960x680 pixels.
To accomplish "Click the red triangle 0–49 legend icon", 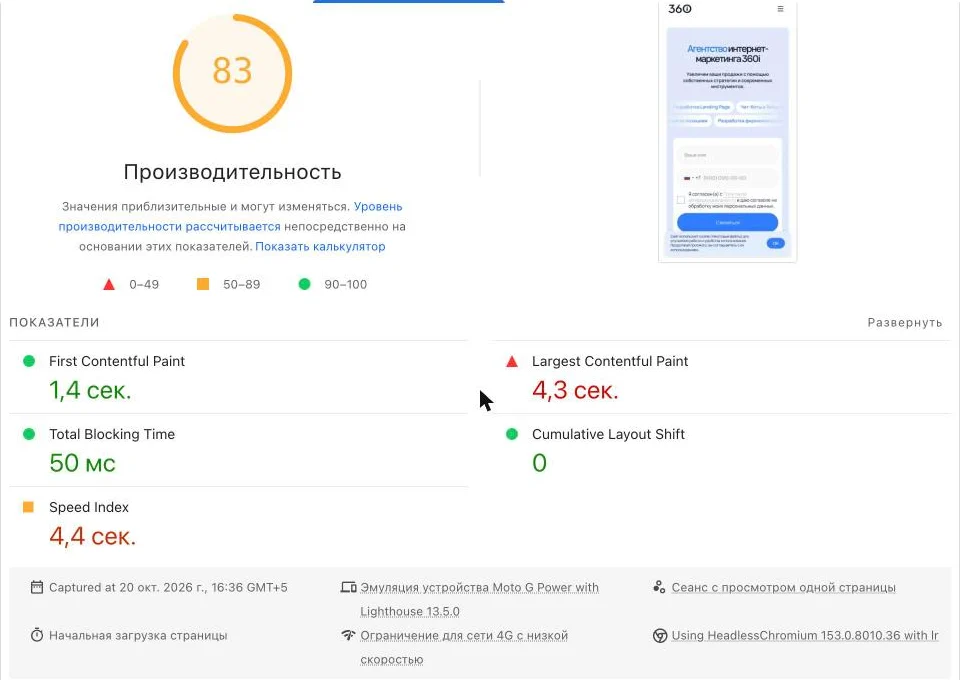I will tap(109, 284).
